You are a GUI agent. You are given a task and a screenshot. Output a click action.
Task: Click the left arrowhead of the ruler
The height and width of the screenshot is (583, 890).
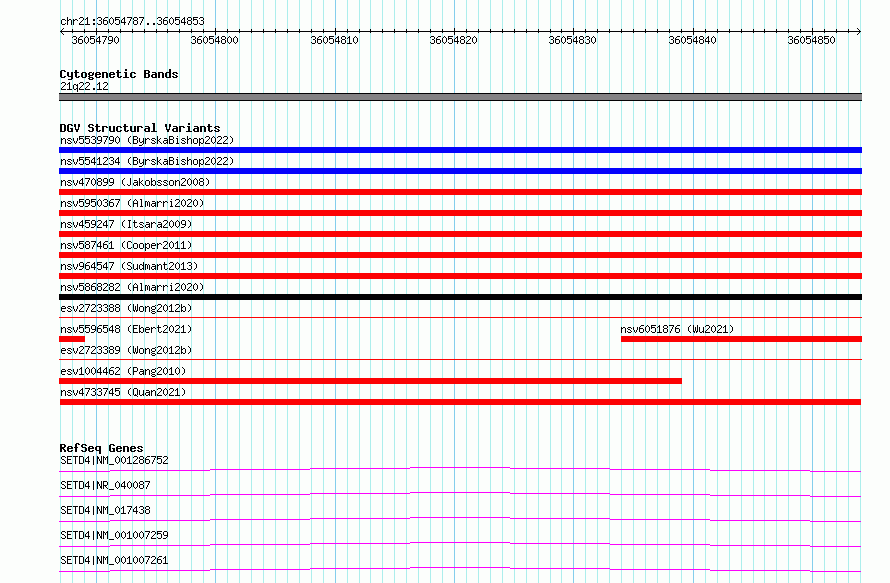(62, 32)
